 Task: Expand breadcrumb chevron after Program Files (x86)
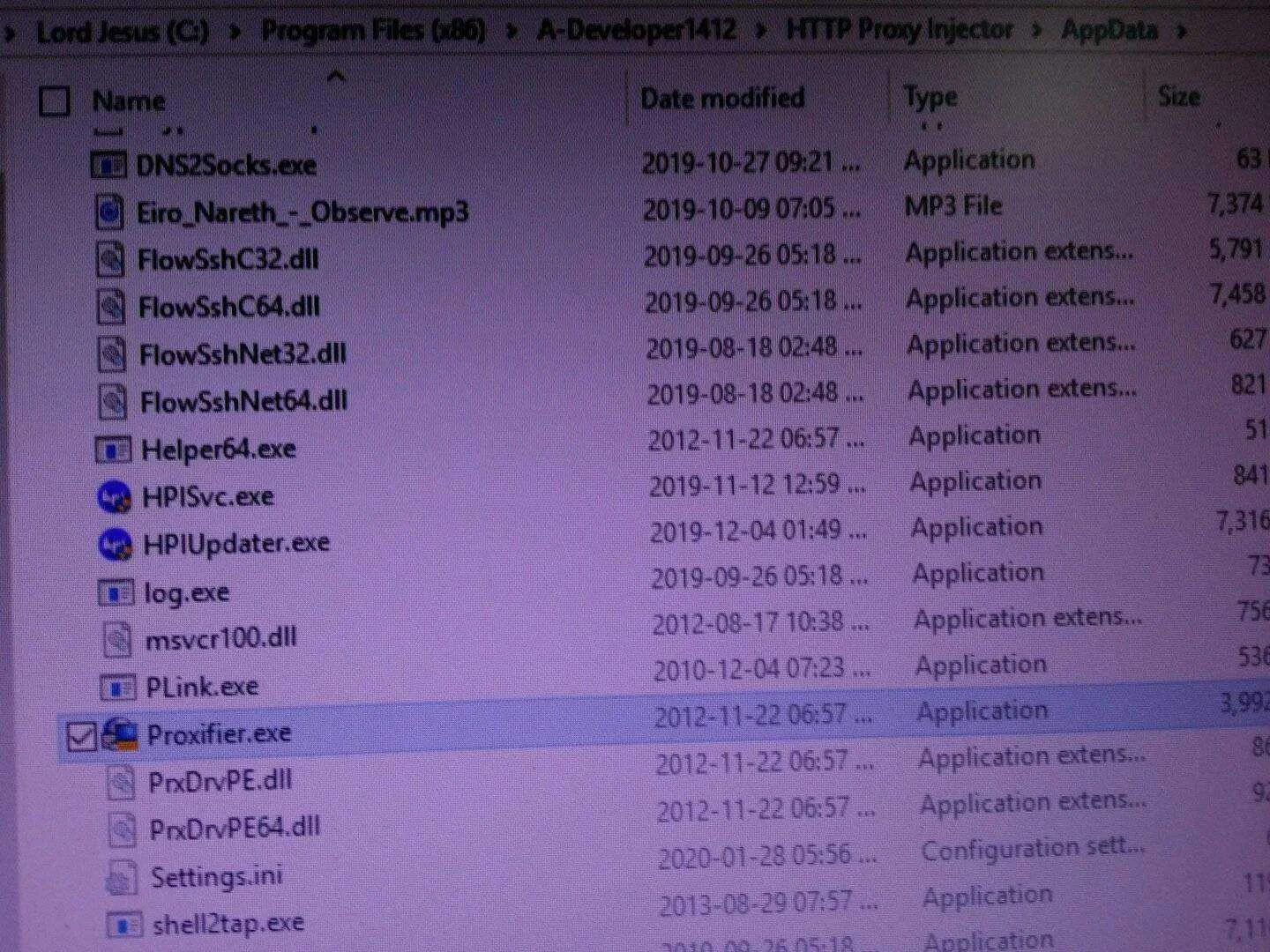click(x=512, y=32)
